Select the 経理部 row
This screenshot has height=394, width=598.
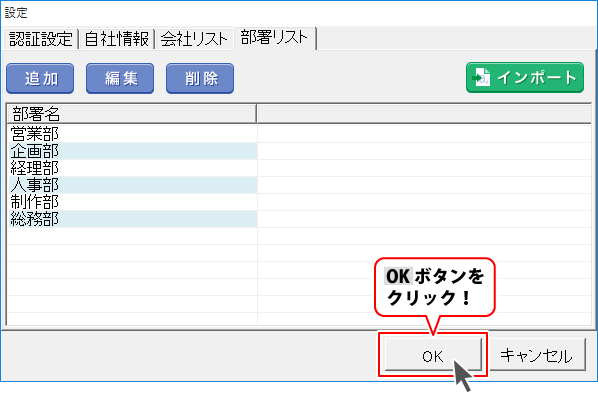click(x=299, y=168)
